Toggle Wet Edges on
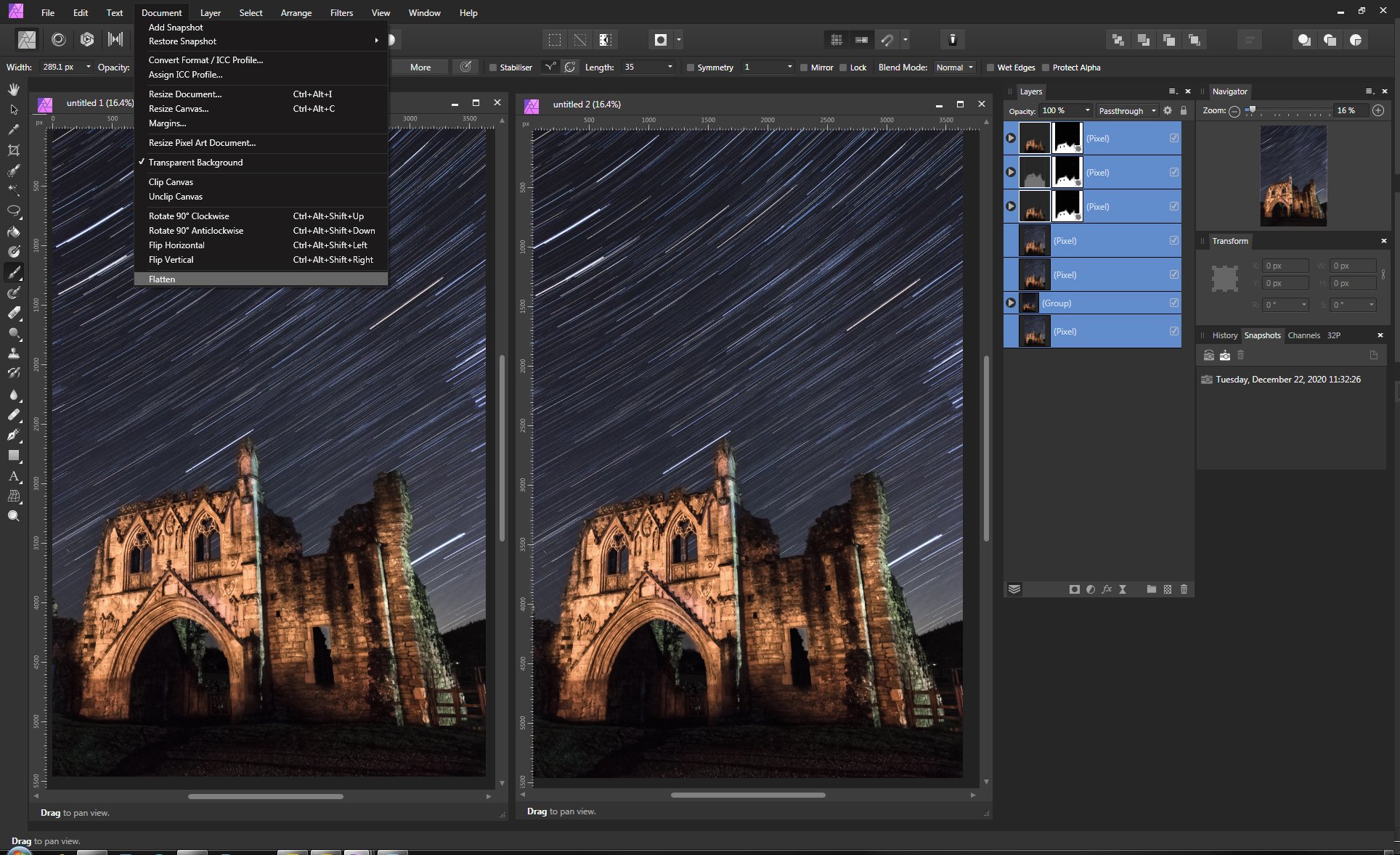Viewport: 1400px width, 855px height. 991,67
